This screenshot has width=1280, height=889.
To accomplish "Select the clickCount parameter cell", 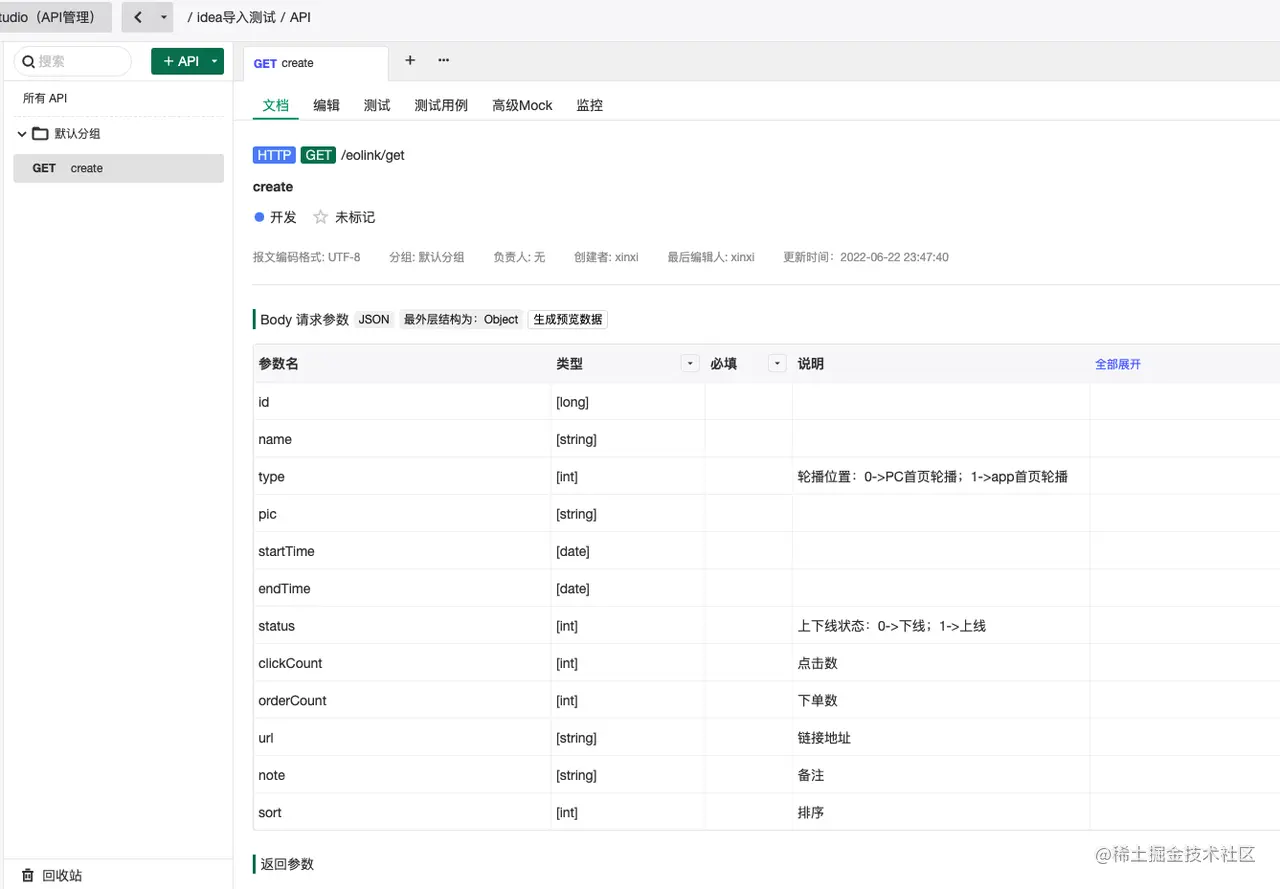I will tap(290, 663).
